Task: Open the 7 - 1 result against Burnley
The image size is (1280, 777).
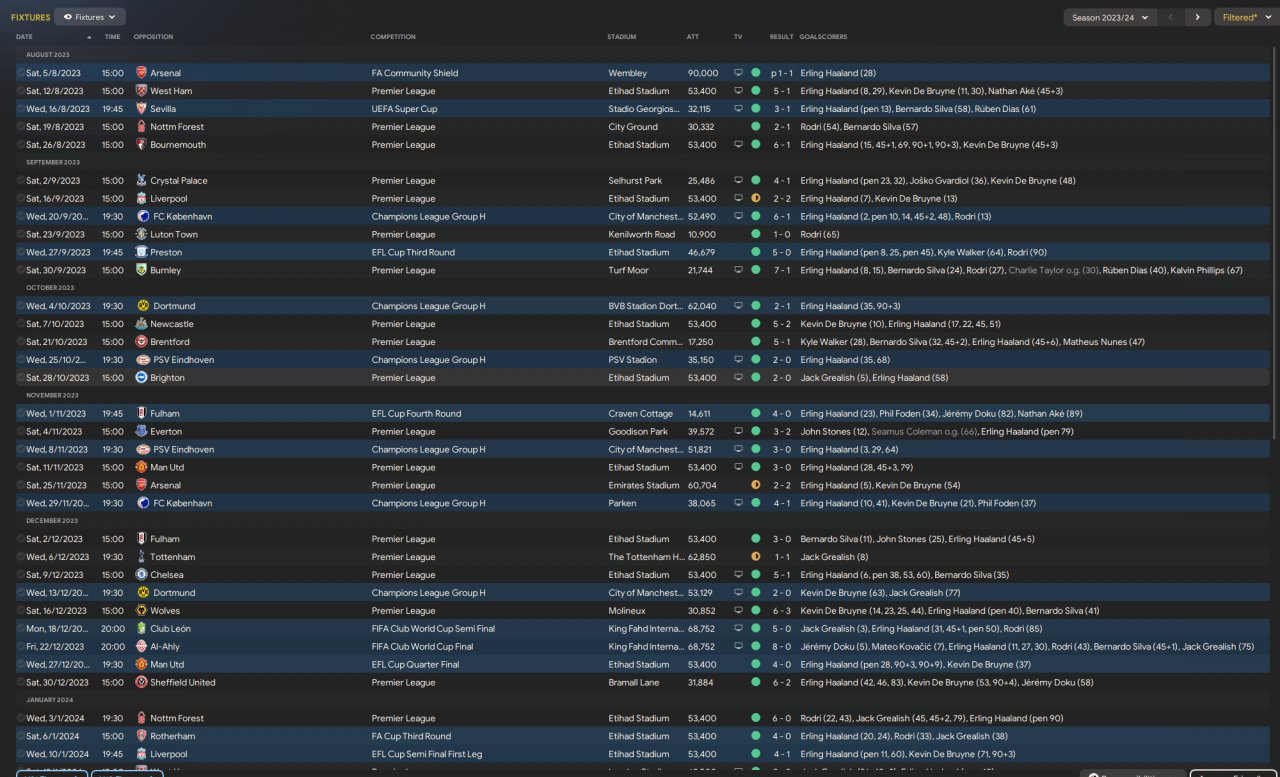Action: pos(782,271)
